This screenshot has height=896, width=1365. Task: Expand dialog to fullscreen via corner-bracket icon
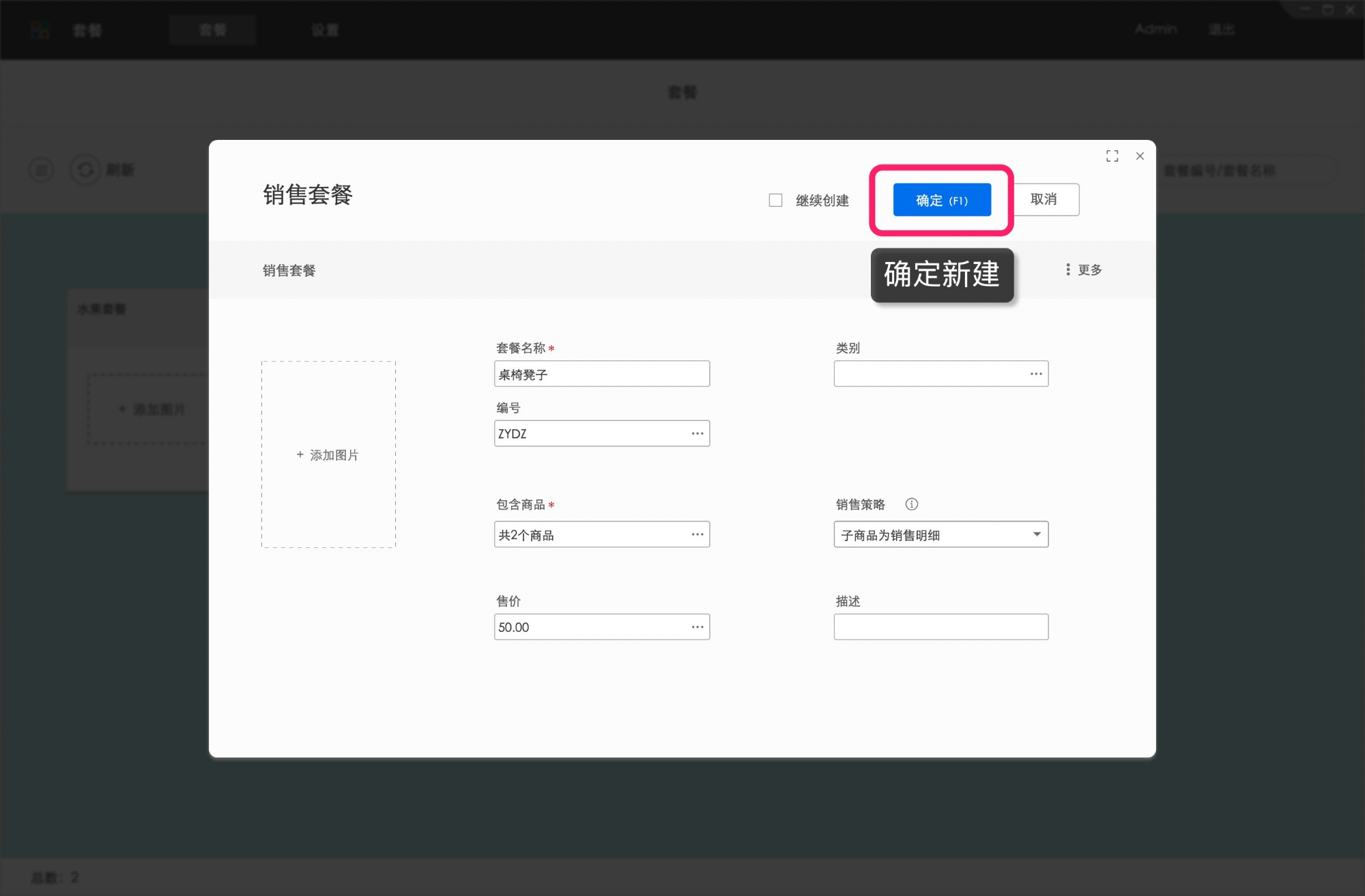point(1112,156)
